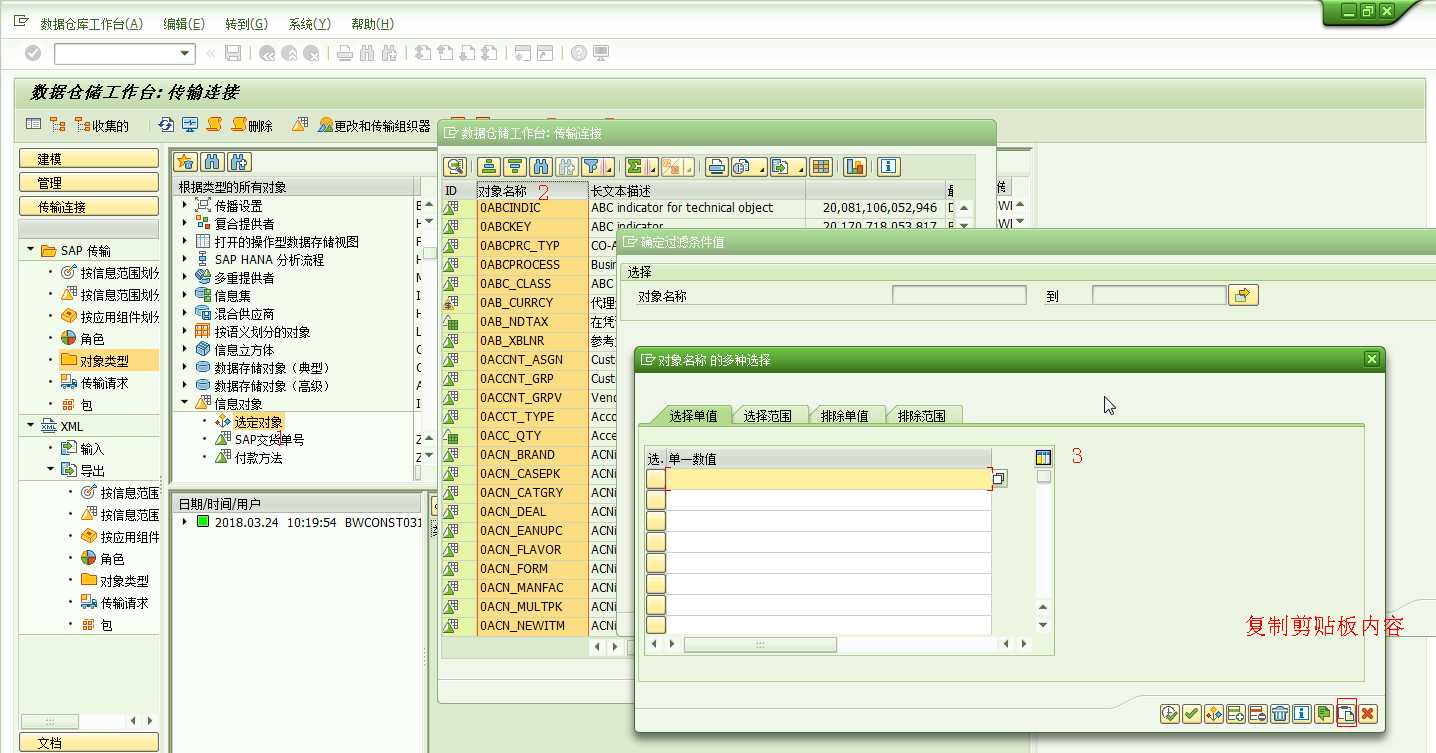The height and width of the screenshot is (753, 1436).
Task: Click the Set filter funnel icon in ALV toolbar
Action: (593, 167)
